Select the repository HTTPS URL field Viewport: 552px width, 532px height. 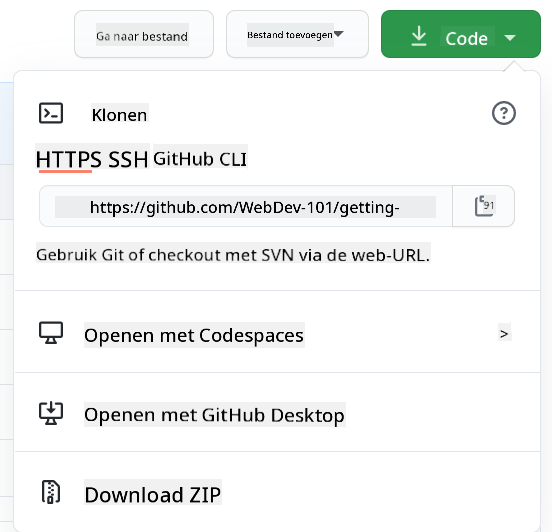[245, 207]
